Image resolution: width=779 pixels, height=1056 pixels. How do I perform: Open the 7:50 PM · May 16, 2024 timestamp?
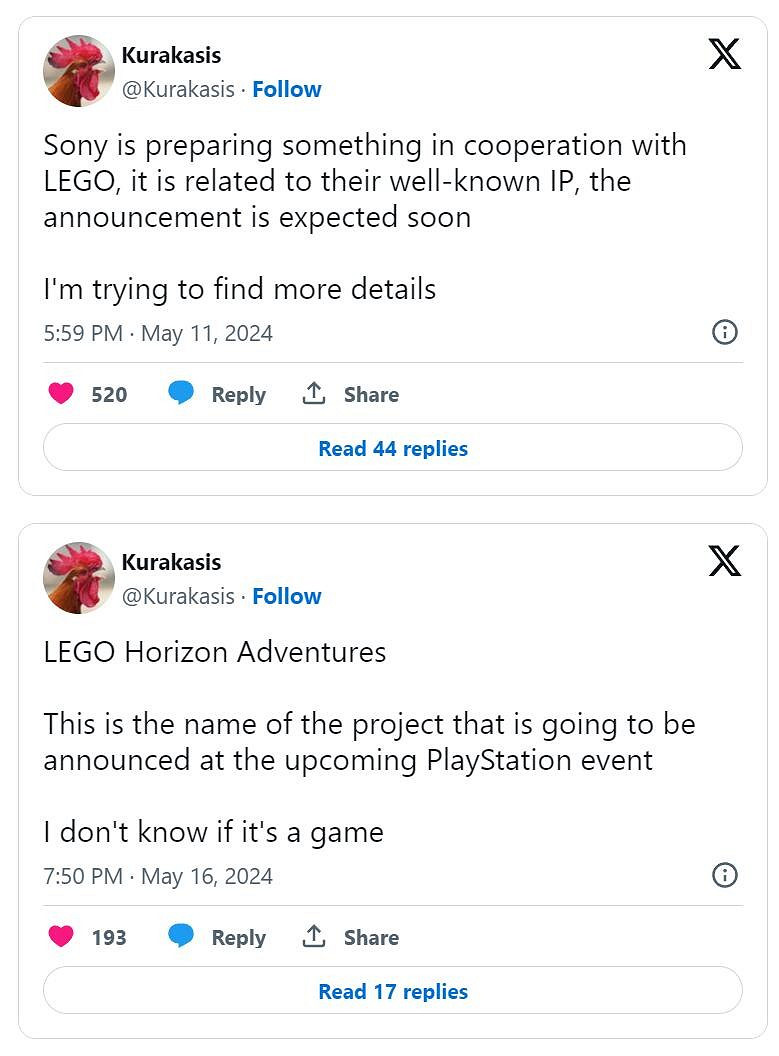(158, 876)
